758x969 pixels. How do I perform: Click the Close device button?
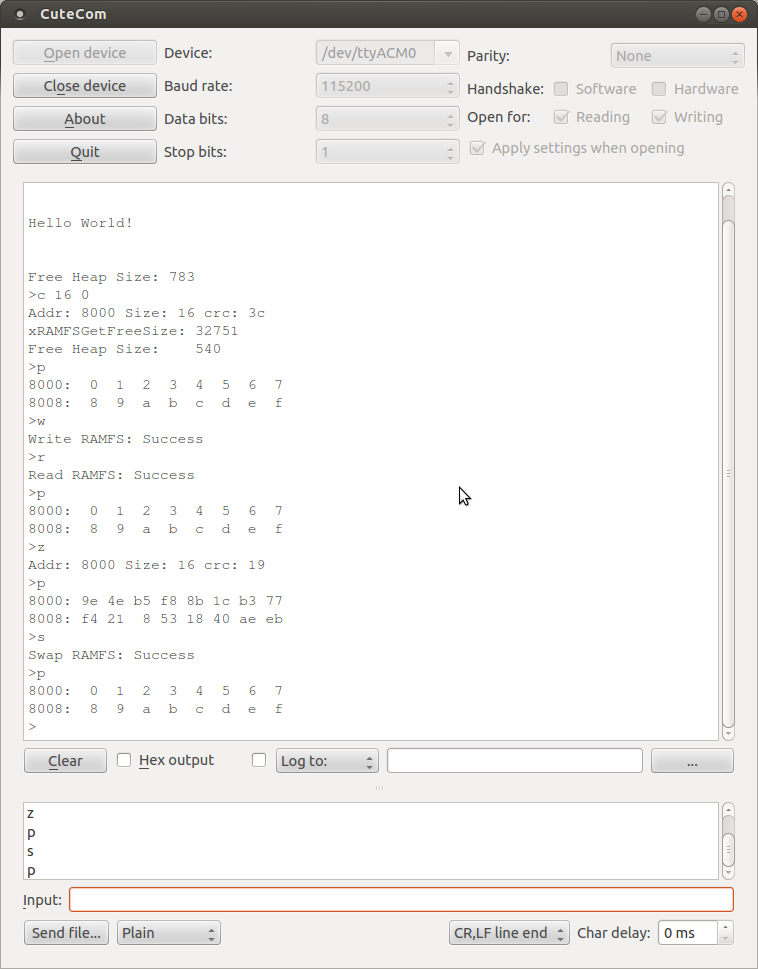pyautogui.click(x=85, y=86)
